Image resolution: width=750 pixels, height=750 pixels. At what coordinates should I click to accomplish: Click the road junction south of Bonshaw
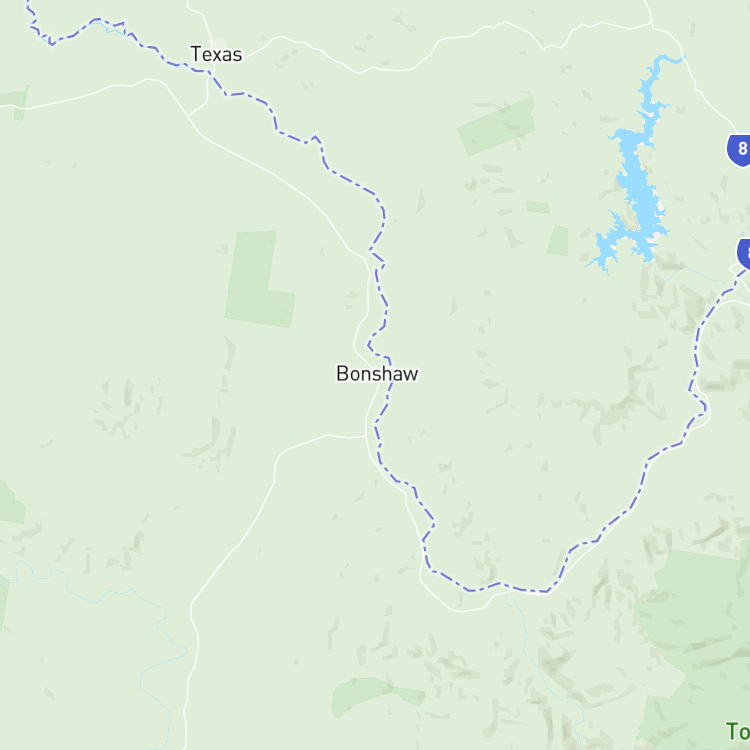tap(366, 436)
